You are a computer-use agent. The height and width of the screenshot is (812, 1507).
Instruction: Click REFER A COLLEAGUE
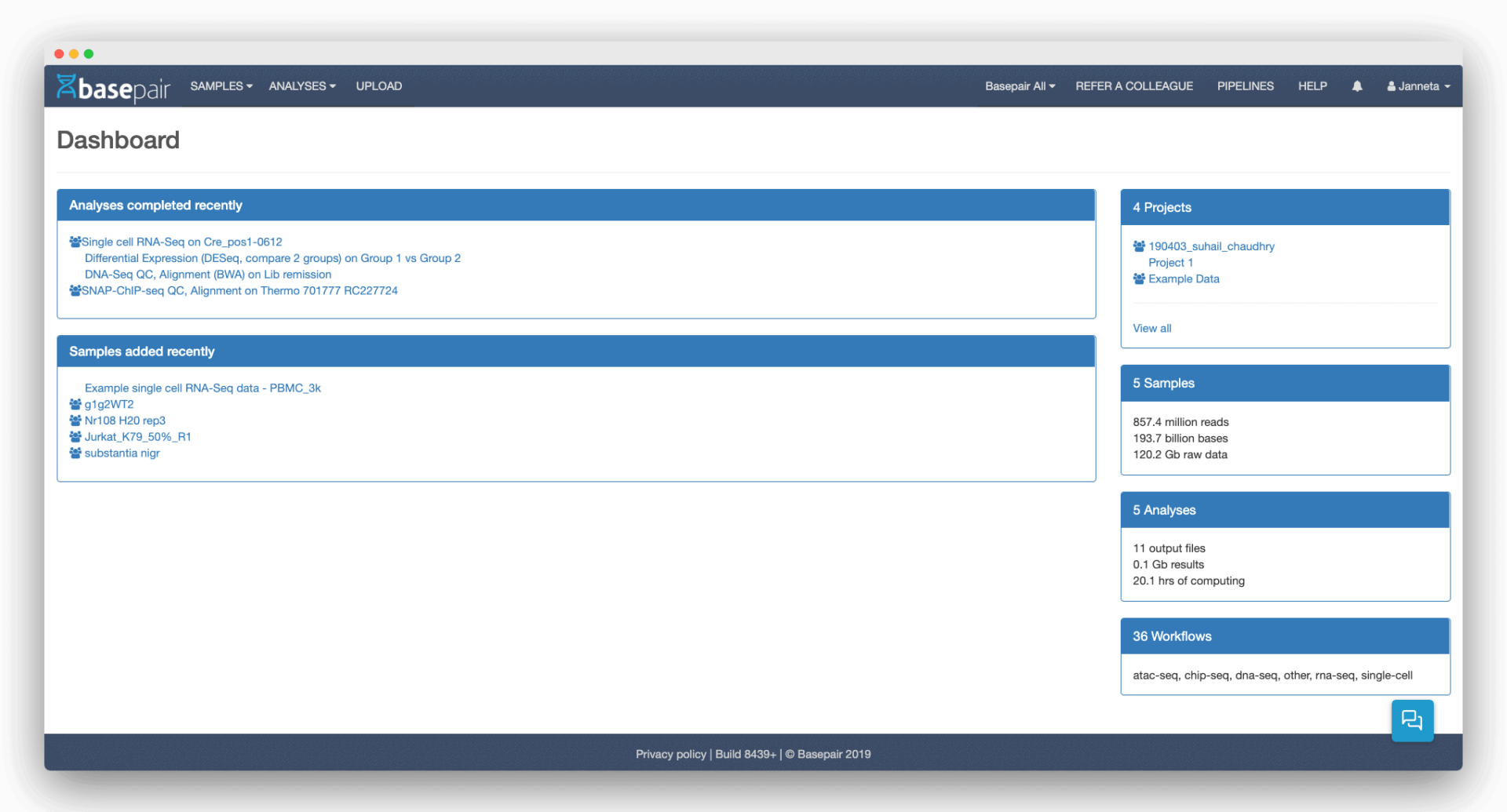tap(1134, 86)
